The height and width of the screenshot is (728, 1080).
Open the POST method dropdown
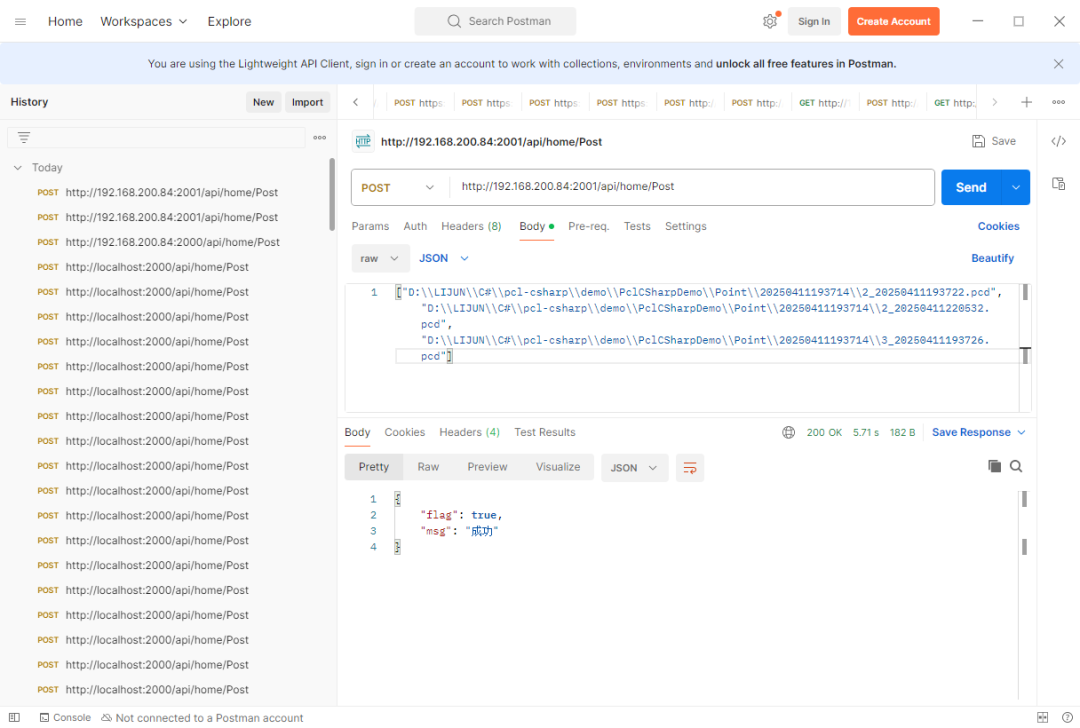coord(399,187)
